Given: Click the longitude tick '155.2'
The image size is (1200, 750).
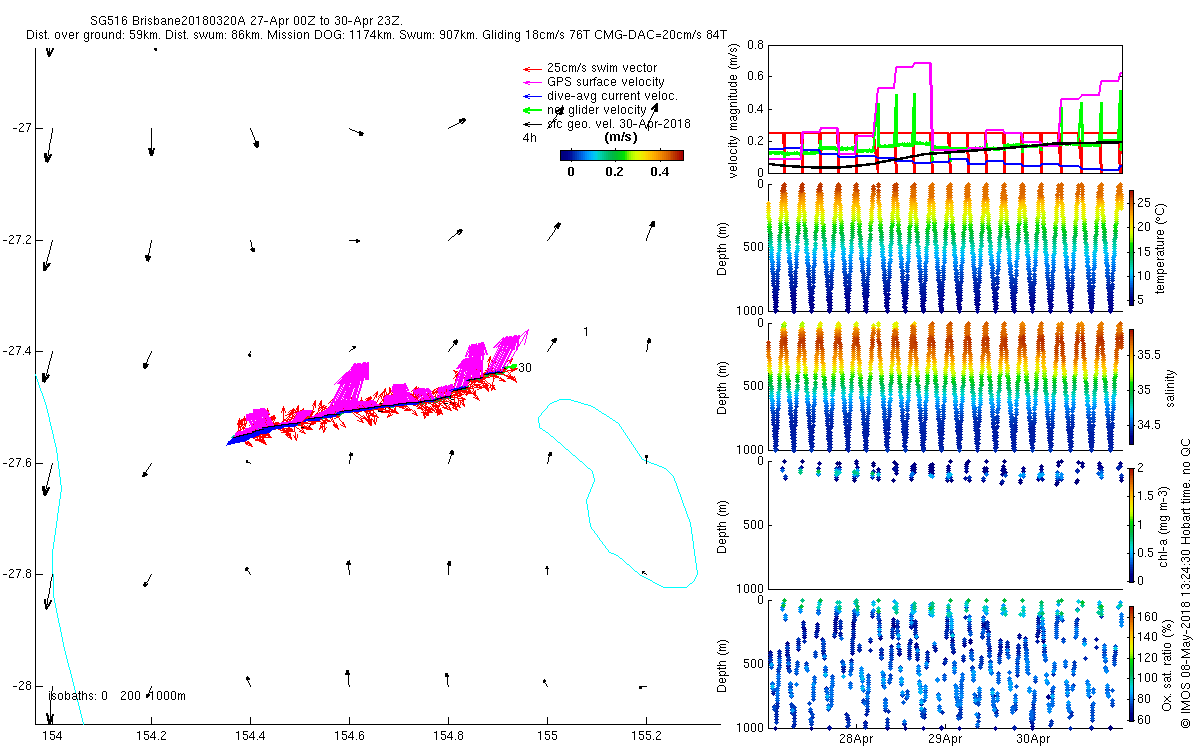Looking at the screenshot, I should click(646, 736).
